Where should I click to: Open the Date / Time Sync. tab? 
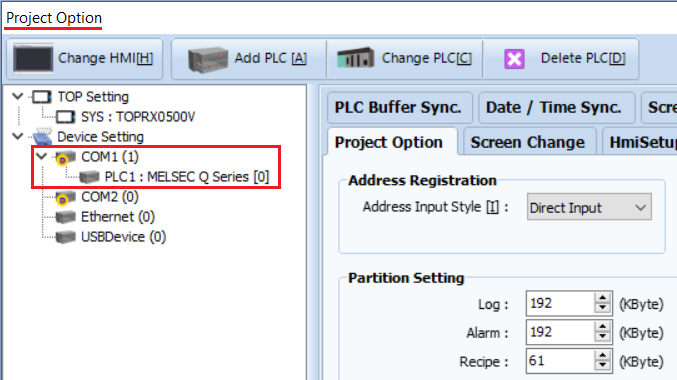[x=554, y=107]
